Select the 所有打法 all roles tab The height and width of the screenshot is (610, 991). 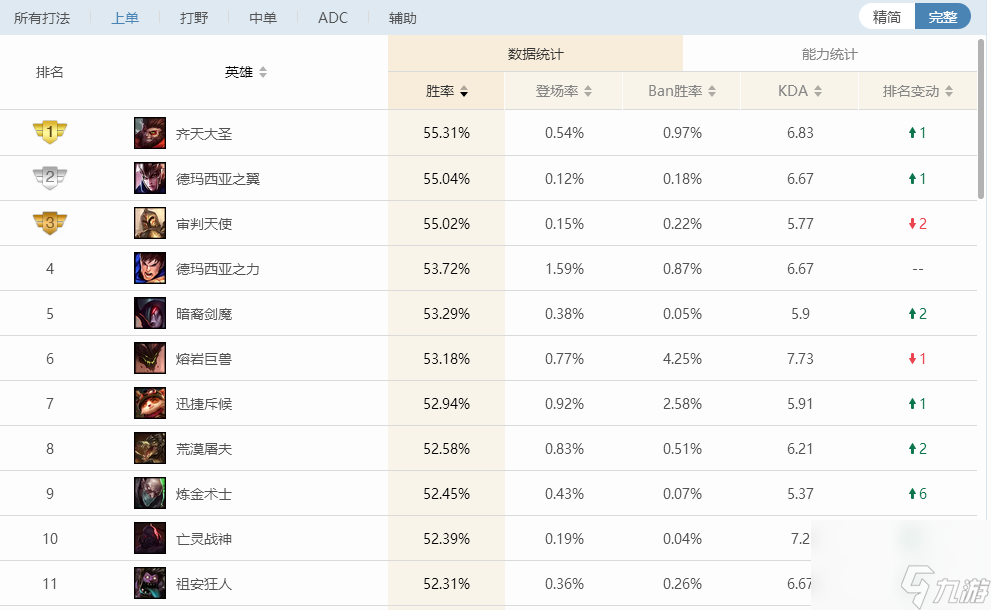point(42,18)
